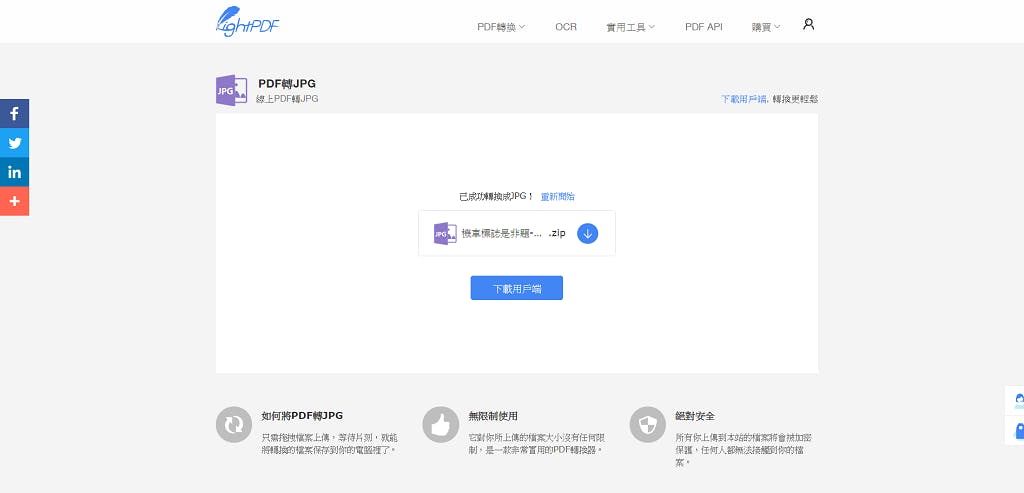Screen dimensions: 1024x493
Task: Select the converted zip file name
Action: tap(513, 233)
